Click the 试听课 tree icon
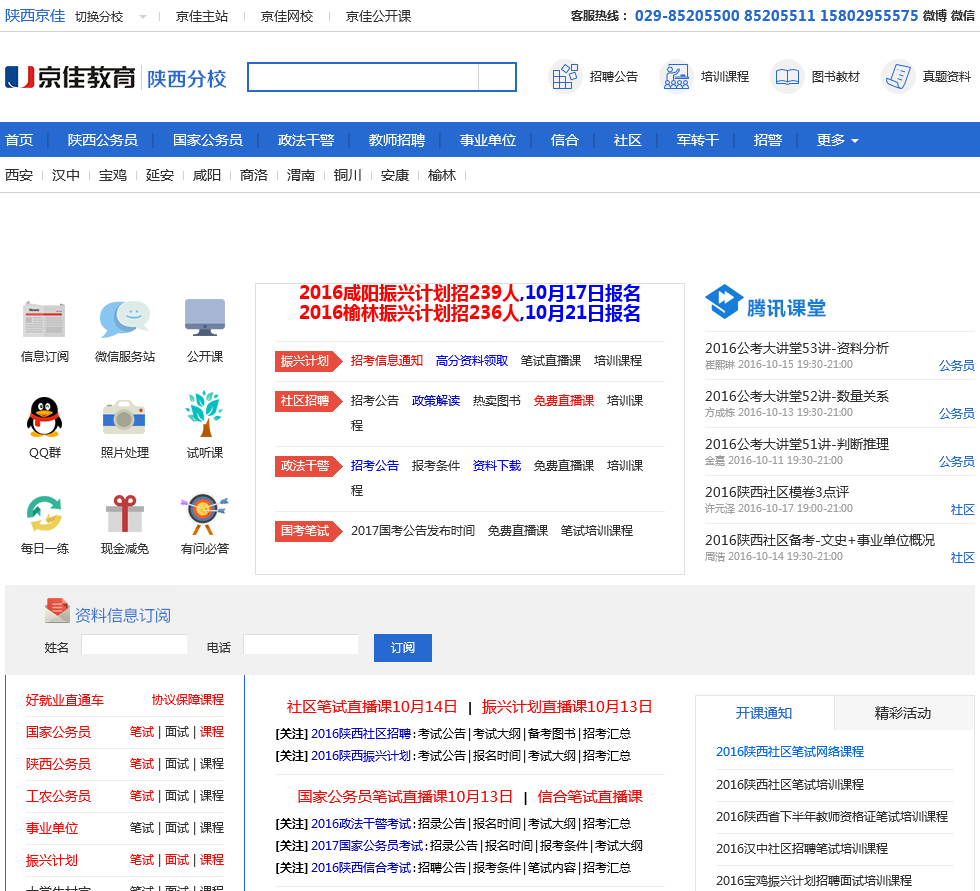Viewport: 980px width, 891px height. (x=204, y=414)
